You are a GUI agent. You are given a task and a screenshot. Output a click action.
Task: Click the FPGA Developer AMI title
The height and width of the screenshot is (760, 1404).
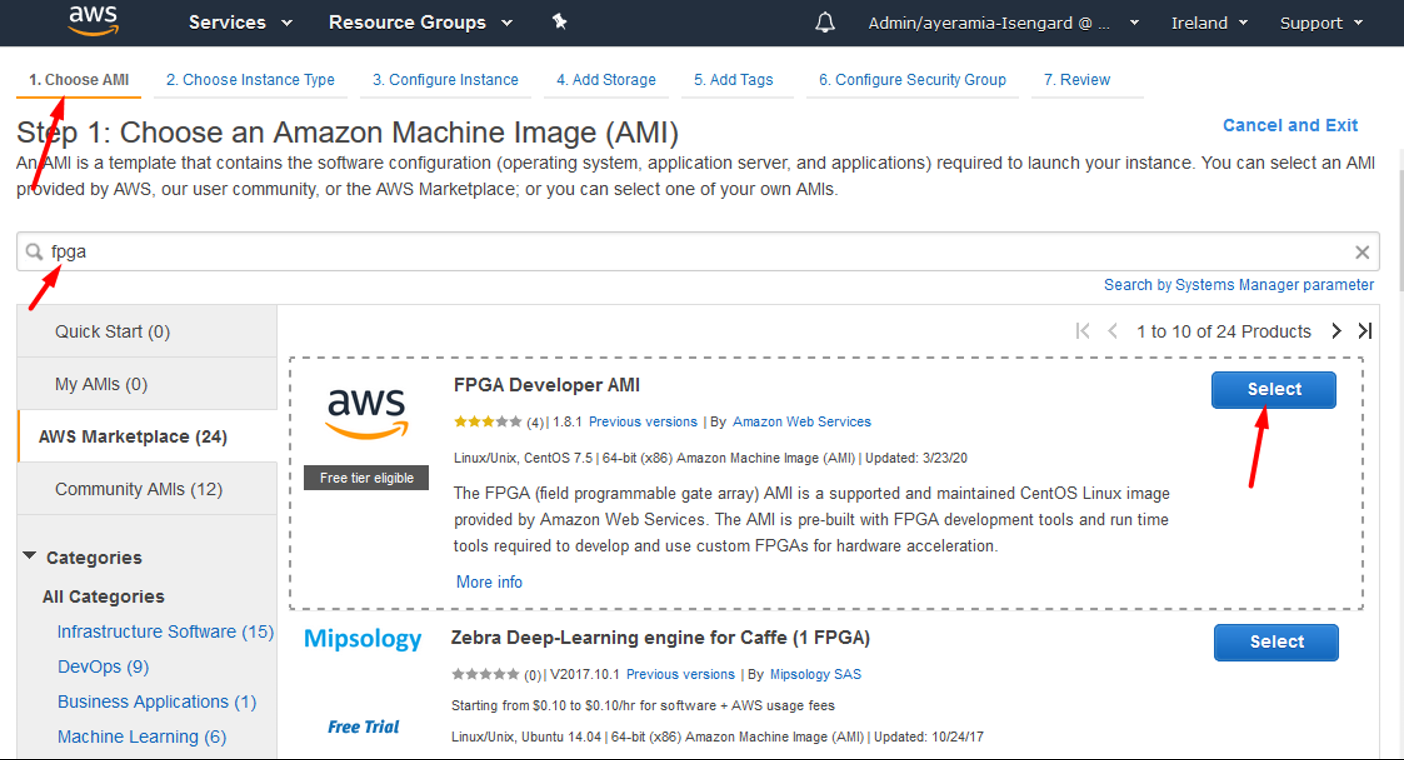(547, 385)
